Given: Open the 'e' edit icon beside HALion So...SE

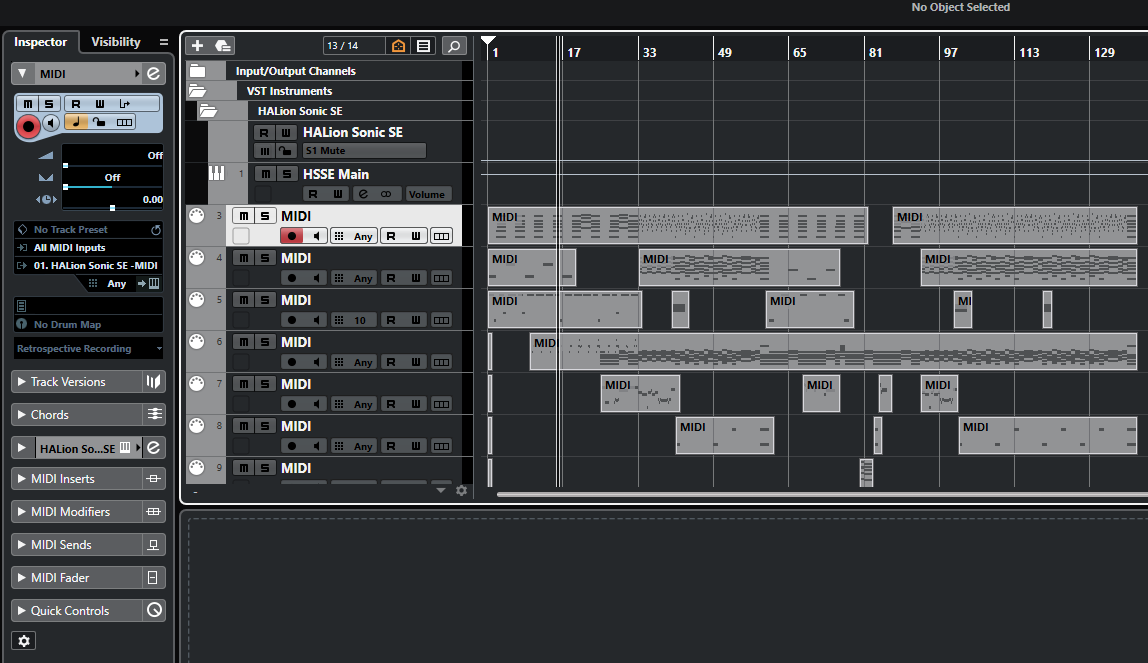Looking at the screenshot, I should 153,447.
